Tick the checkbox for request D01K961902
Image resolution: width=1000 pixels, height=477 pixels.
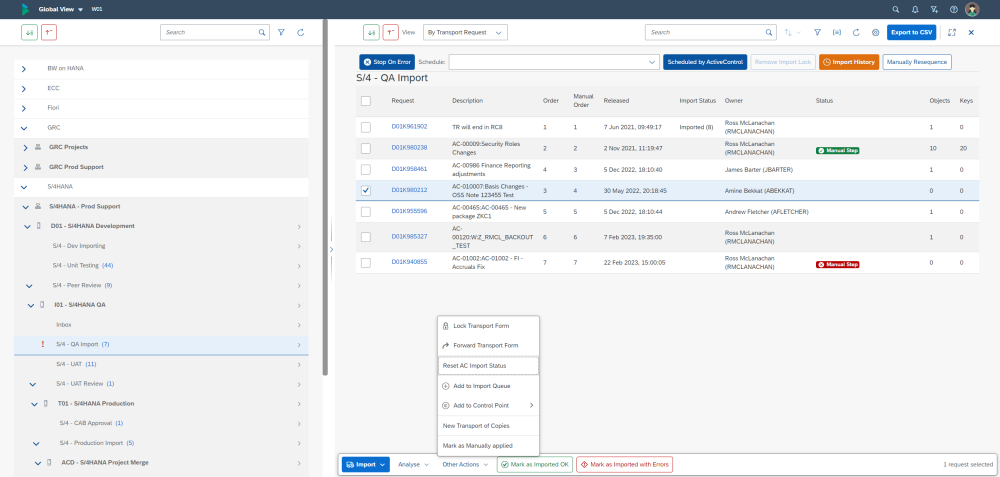tap(366, 127)
